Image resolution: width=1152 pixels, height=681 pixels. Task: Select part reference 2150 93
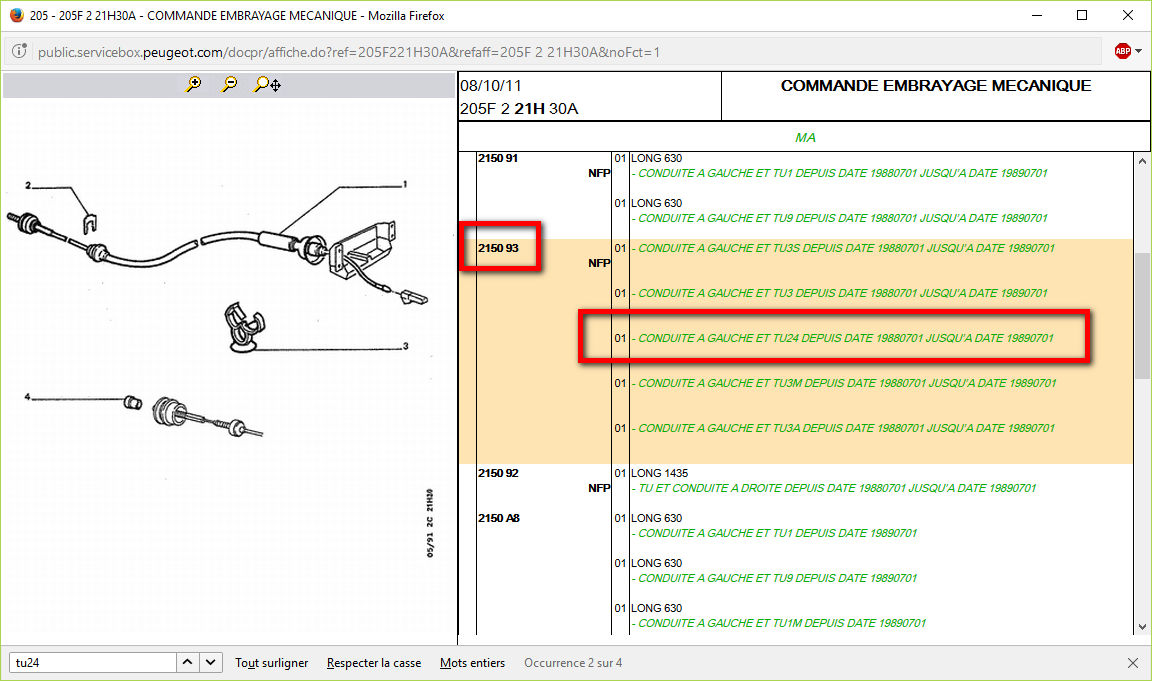tap(498, 248)
